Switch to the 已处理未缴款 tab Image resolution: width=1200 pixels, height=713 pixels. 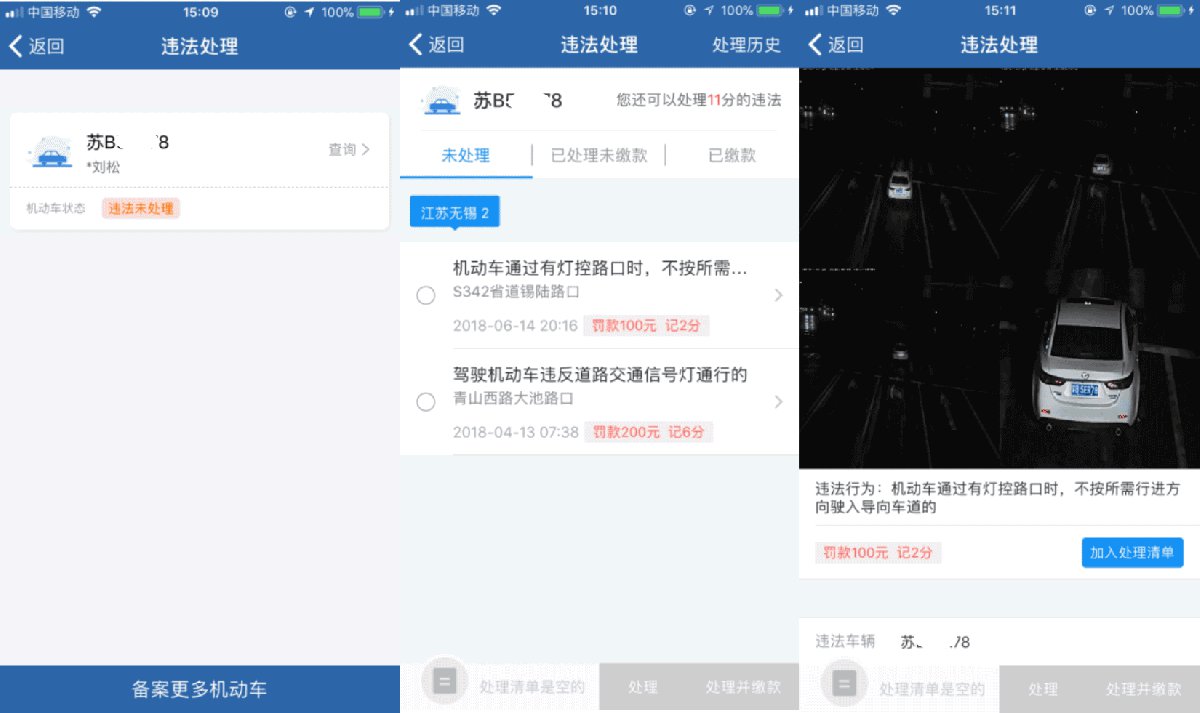click(x=598, y=155)
